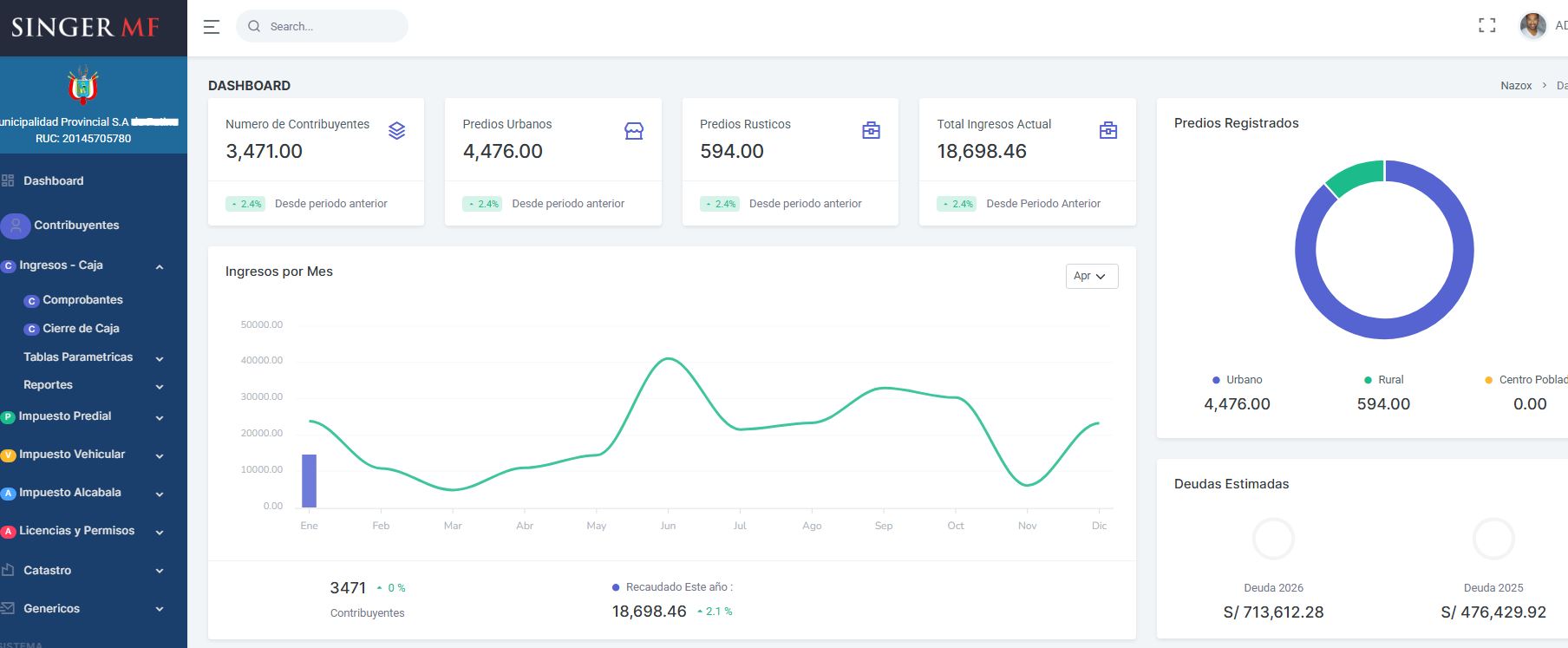Select Cierre de Caja menu item
Viewport: 1568px width, 648px height.
81,329
